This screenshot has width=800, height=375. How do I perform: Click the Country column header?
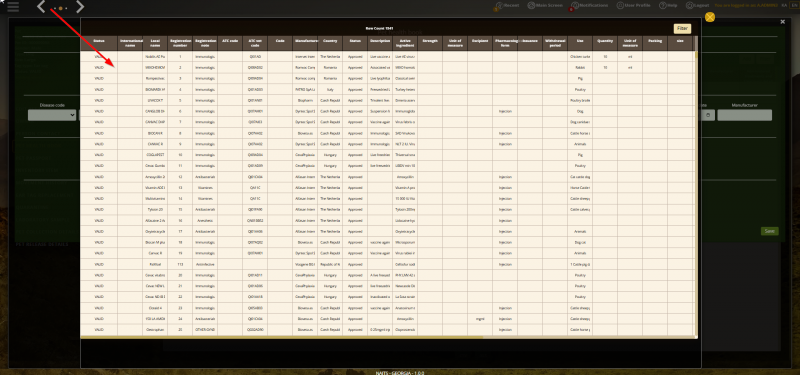330,43
